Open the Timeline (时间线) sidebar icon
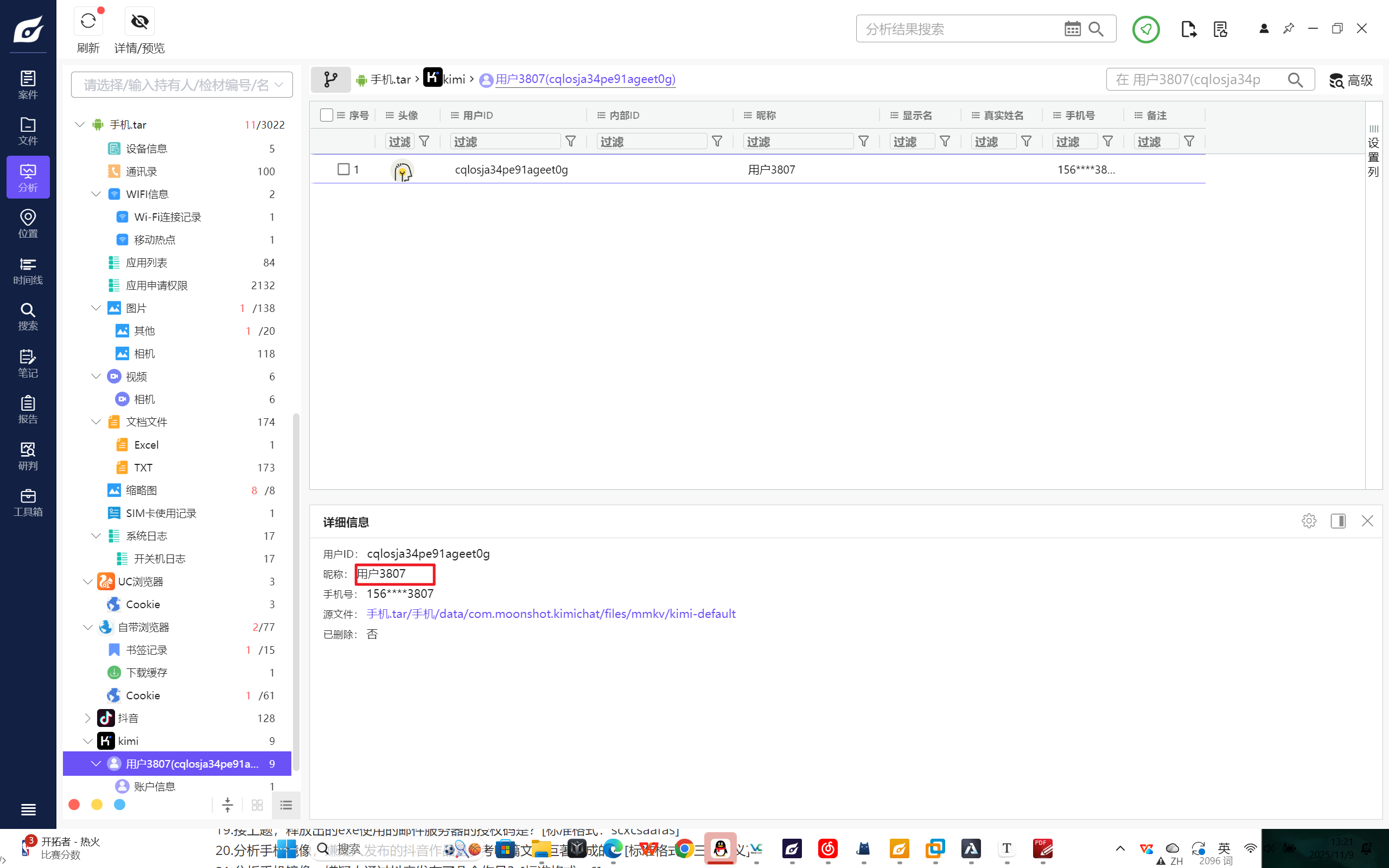 (28, 271)
